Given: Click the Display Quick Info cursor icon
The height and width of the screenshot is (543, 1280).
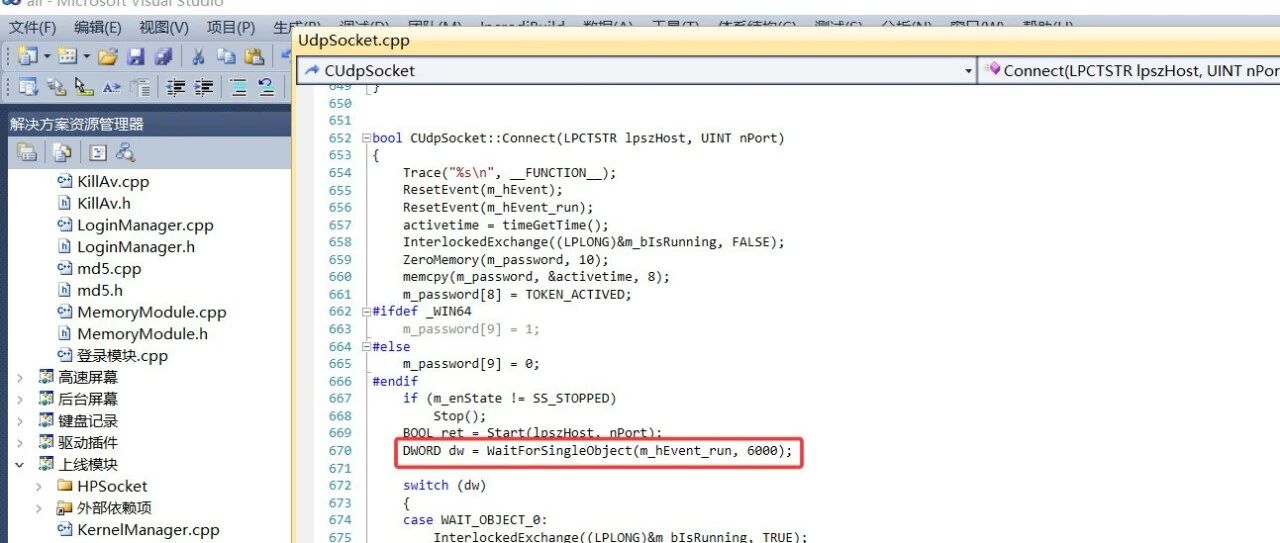Looking at the screenshot, I should tap(84, 87).
